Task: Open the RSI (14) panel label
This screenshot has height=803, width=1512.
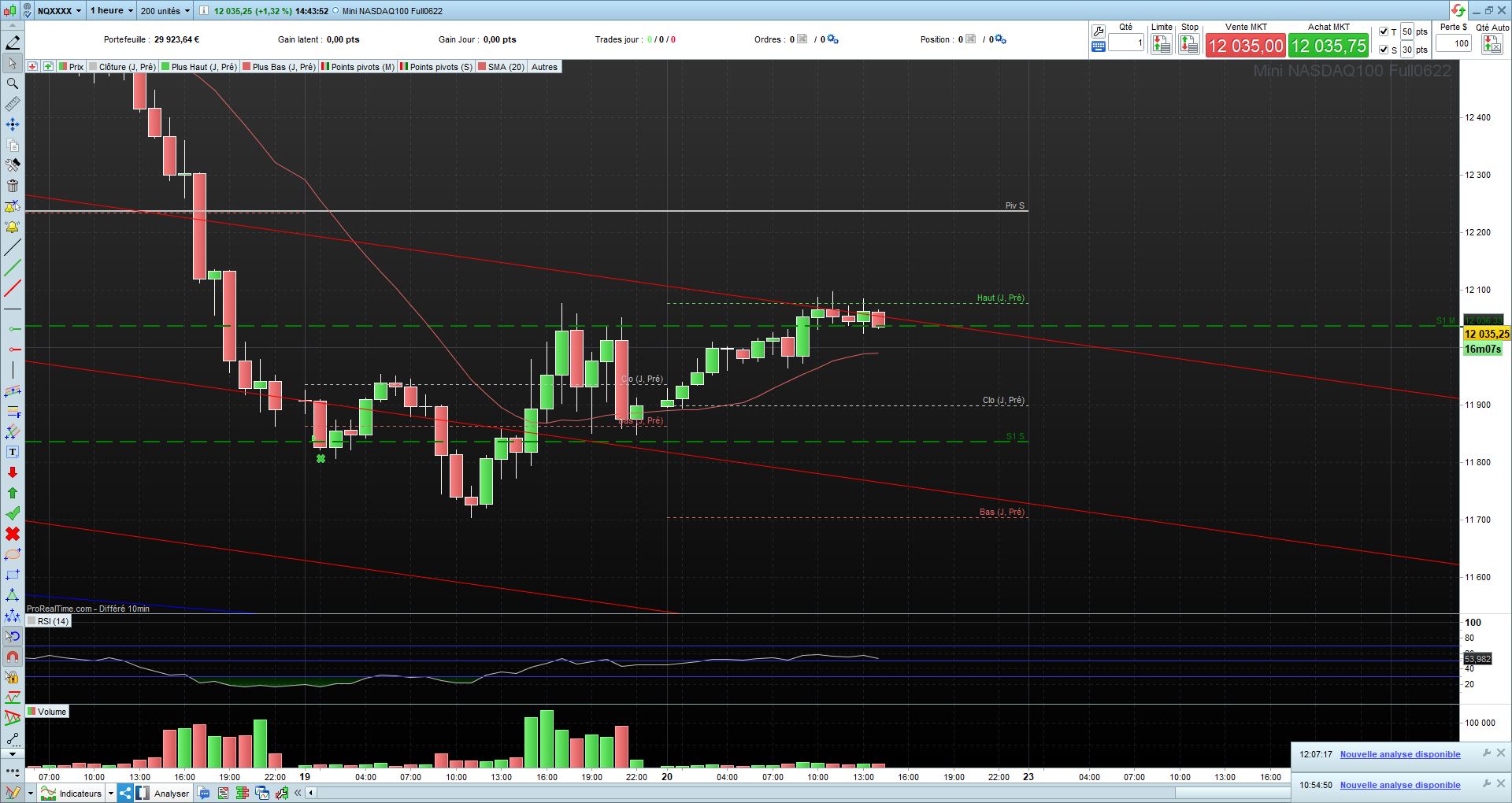Action: [48, 621]
